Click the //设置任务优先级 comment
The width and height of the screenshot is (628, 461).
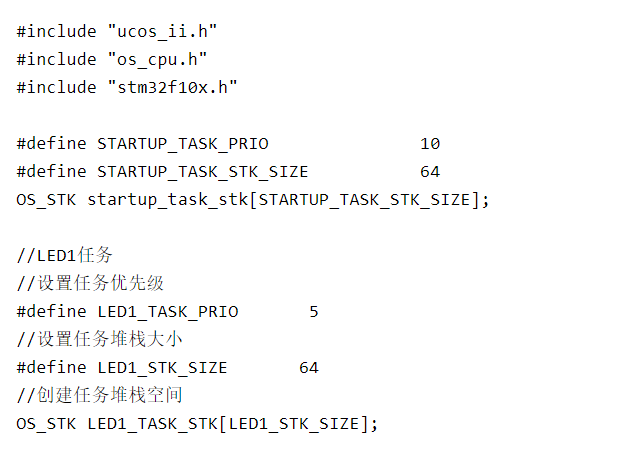(90, 283)
